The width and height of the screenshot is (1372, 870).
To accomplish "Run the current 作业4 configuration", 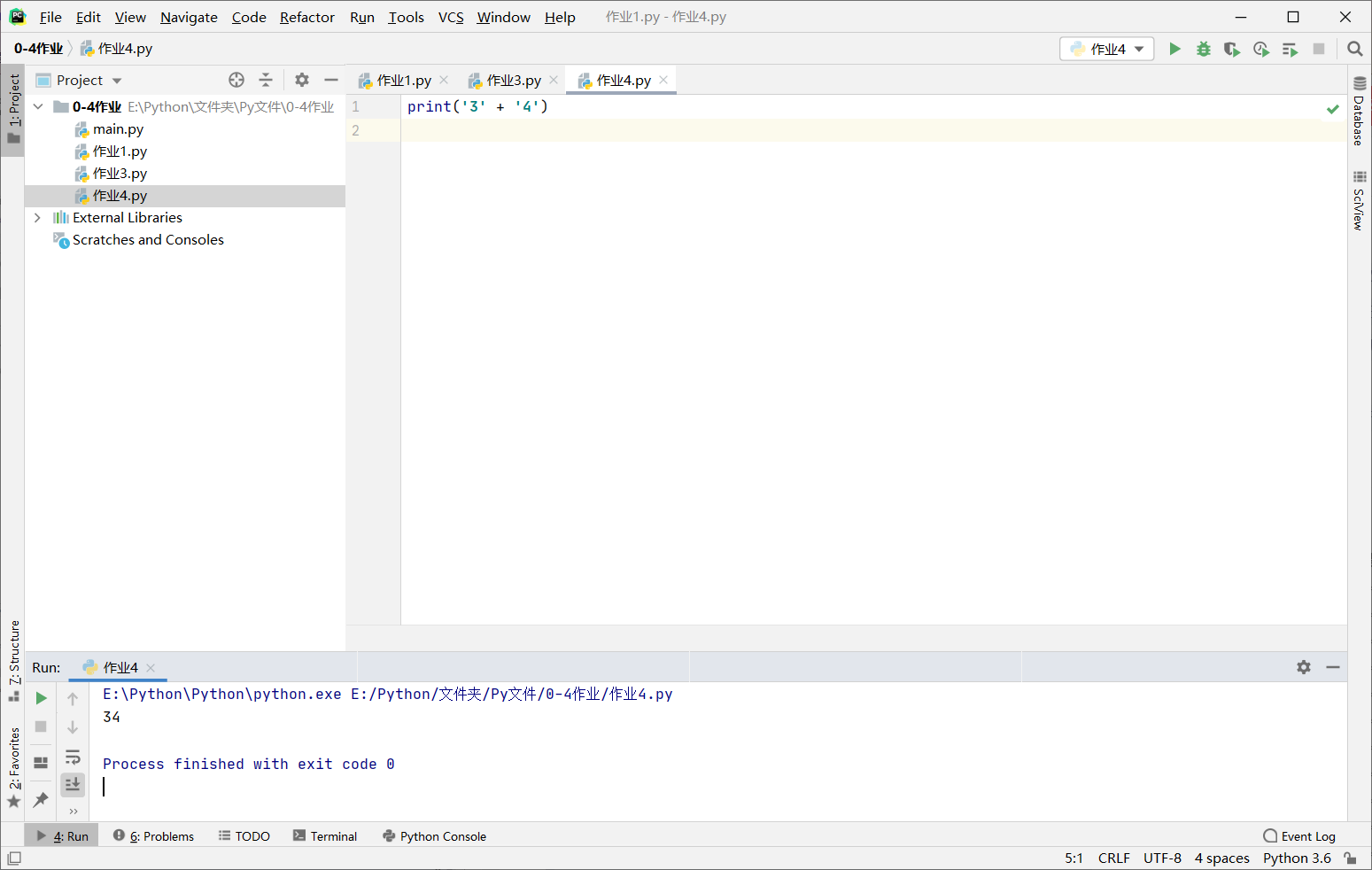I will (x=1174, y=49).
